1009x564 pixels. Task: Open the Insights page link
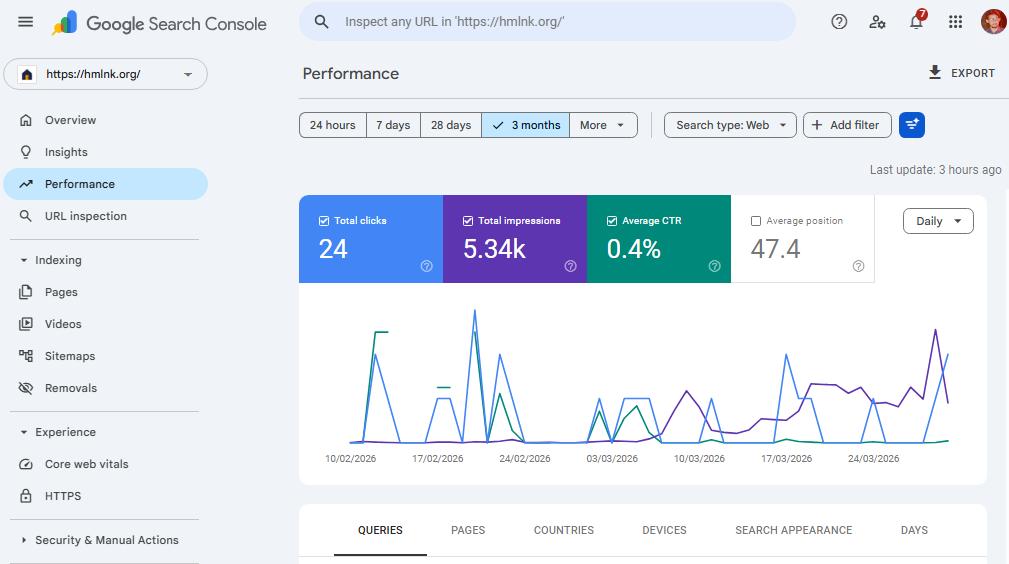point(66,152)
